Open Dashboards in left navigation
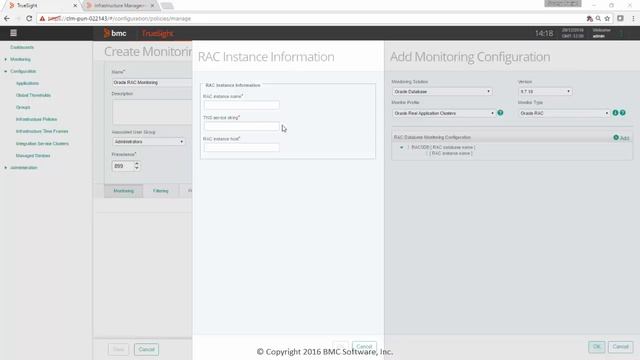Viewport: 640px width, 360px height. coord(22,47)
